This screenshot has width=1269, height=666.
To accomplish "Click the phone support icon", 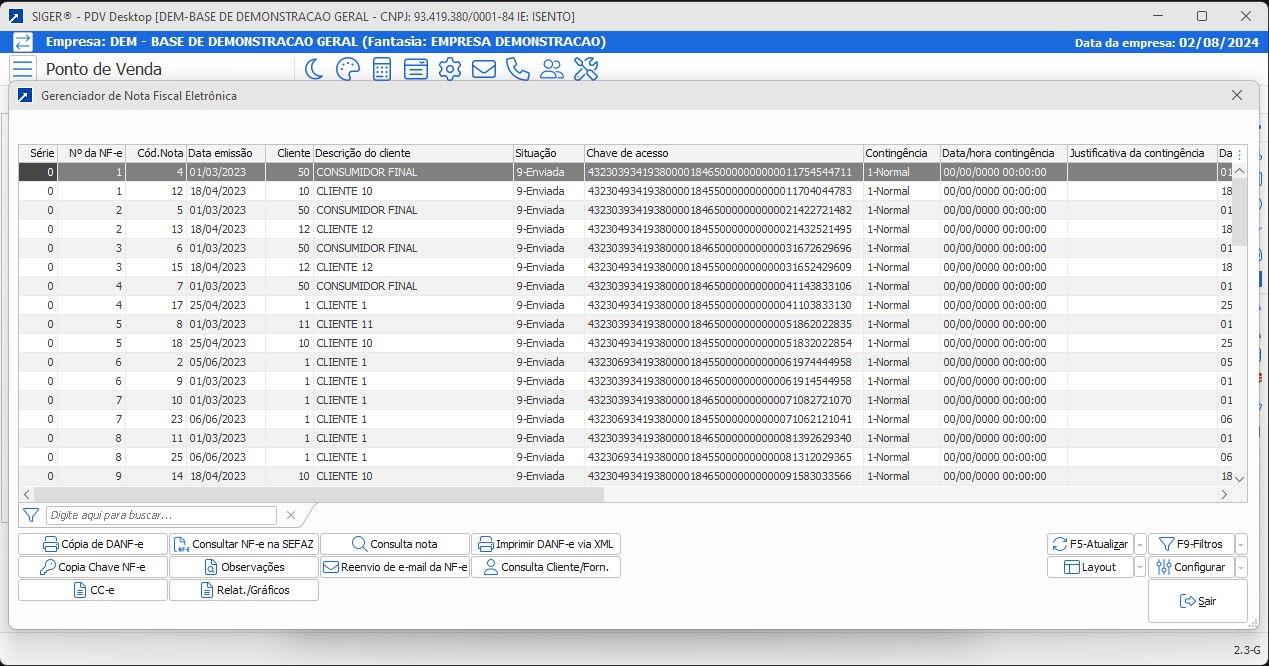I will coord(517,69).
